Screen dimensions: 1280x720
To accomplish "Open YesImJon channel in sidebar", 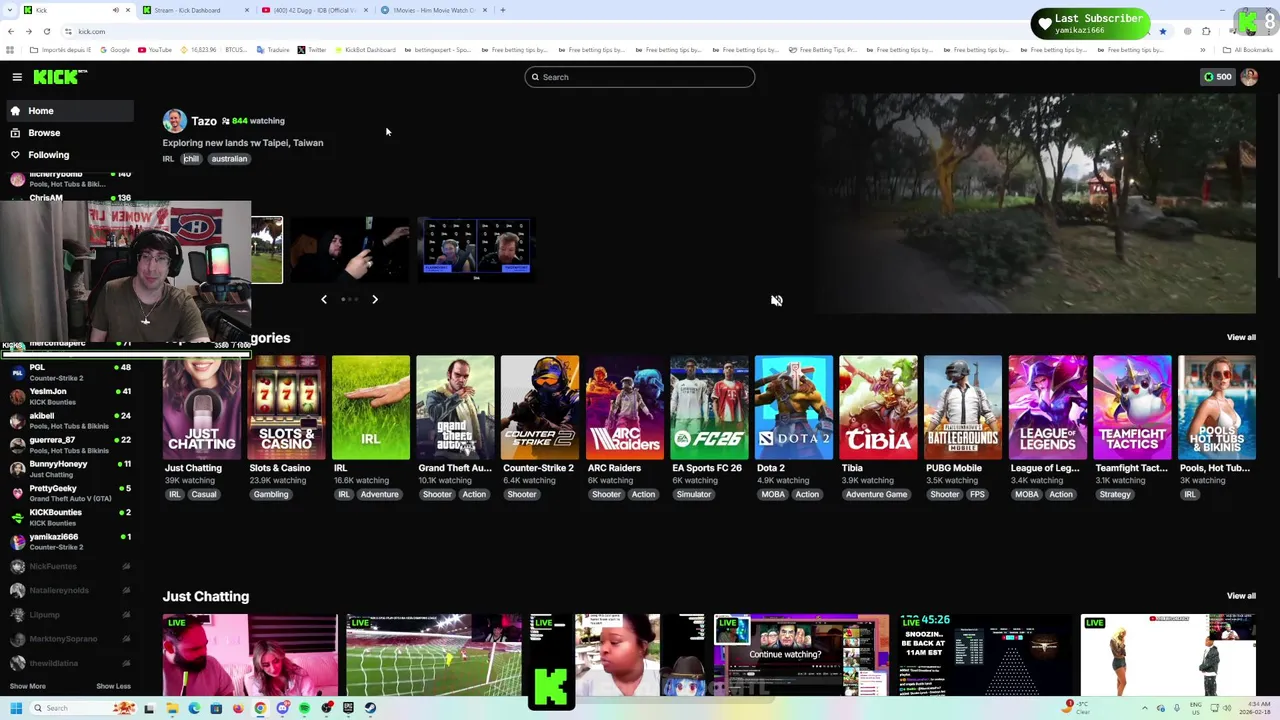I will (x=68, y=396).
